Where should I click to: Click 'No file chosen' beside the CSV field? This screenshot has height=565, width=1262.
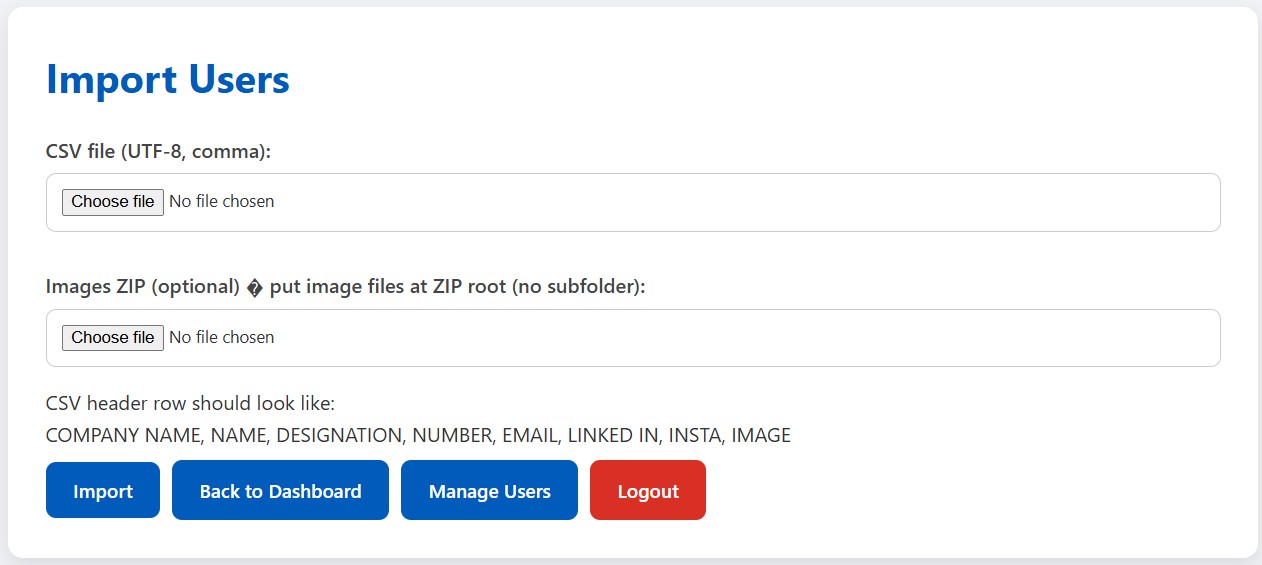[x=221, y=202]
